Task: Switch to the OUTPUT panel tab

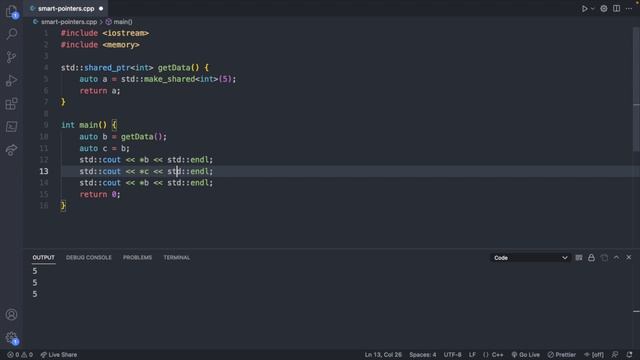Action: [43, 258]
